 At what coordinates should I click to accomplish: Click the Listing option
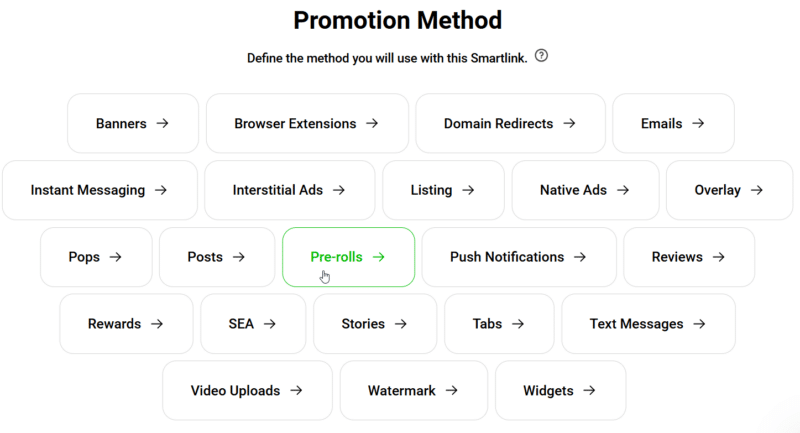pos(443,190)
